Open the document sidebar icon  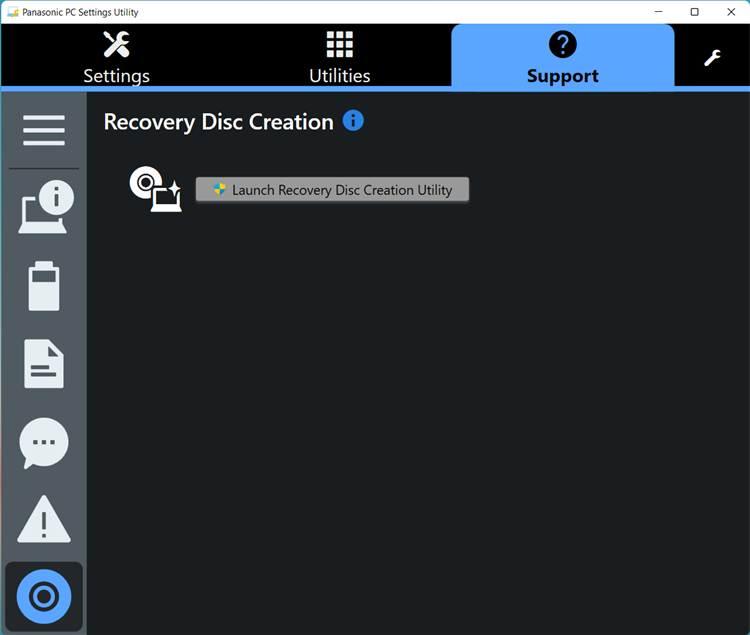[x=44, y=363]
